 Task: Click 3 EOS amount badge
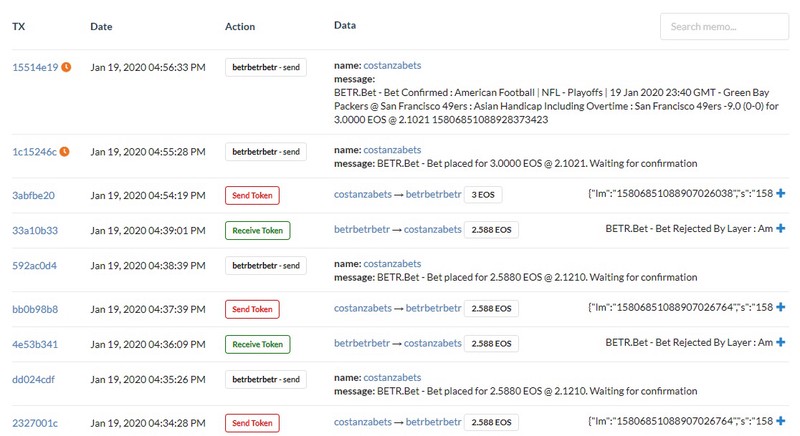pos(483,195)
